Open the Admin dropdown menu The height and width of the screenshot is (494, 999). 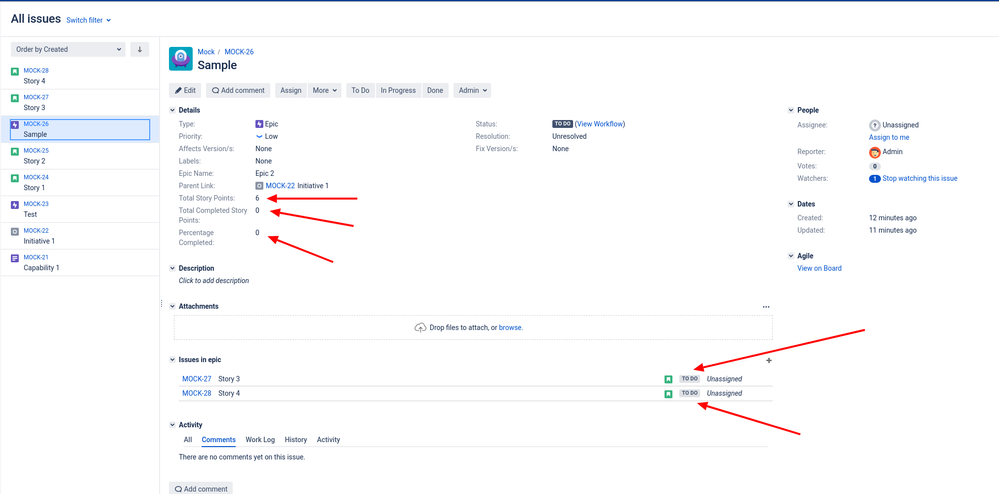(472, 91)
